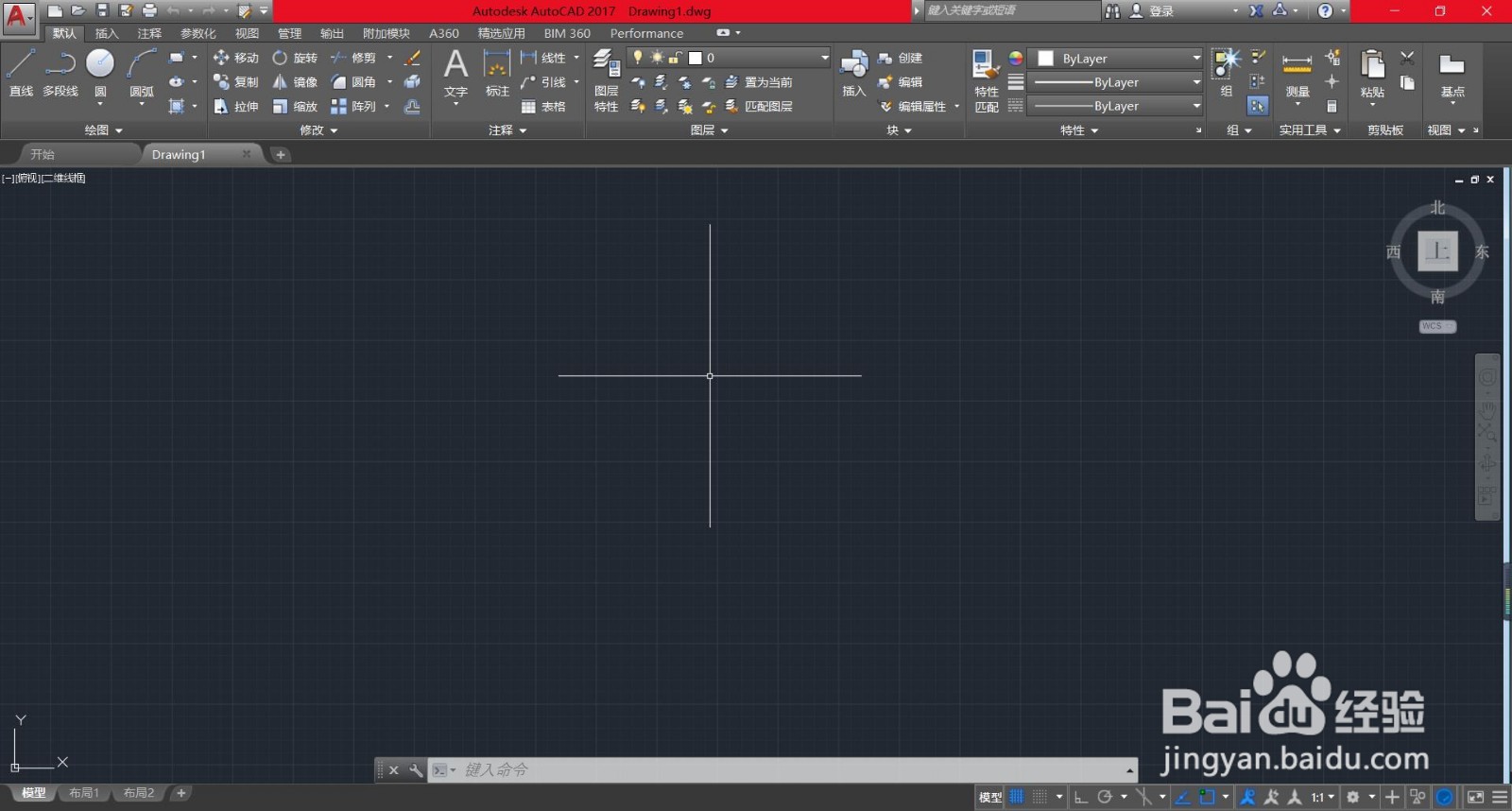Click the 基点 base view icon
Viewport: 1512px width, 811px height.
1452,74
